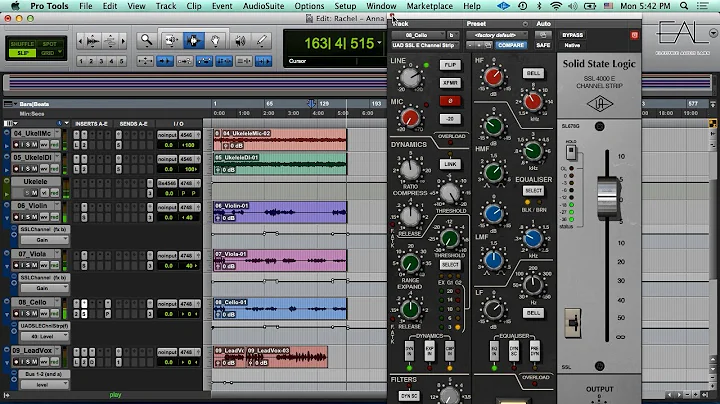Select the Pencil tool
The height and width of the screenshot is (404, 720).
click(262, 41)
